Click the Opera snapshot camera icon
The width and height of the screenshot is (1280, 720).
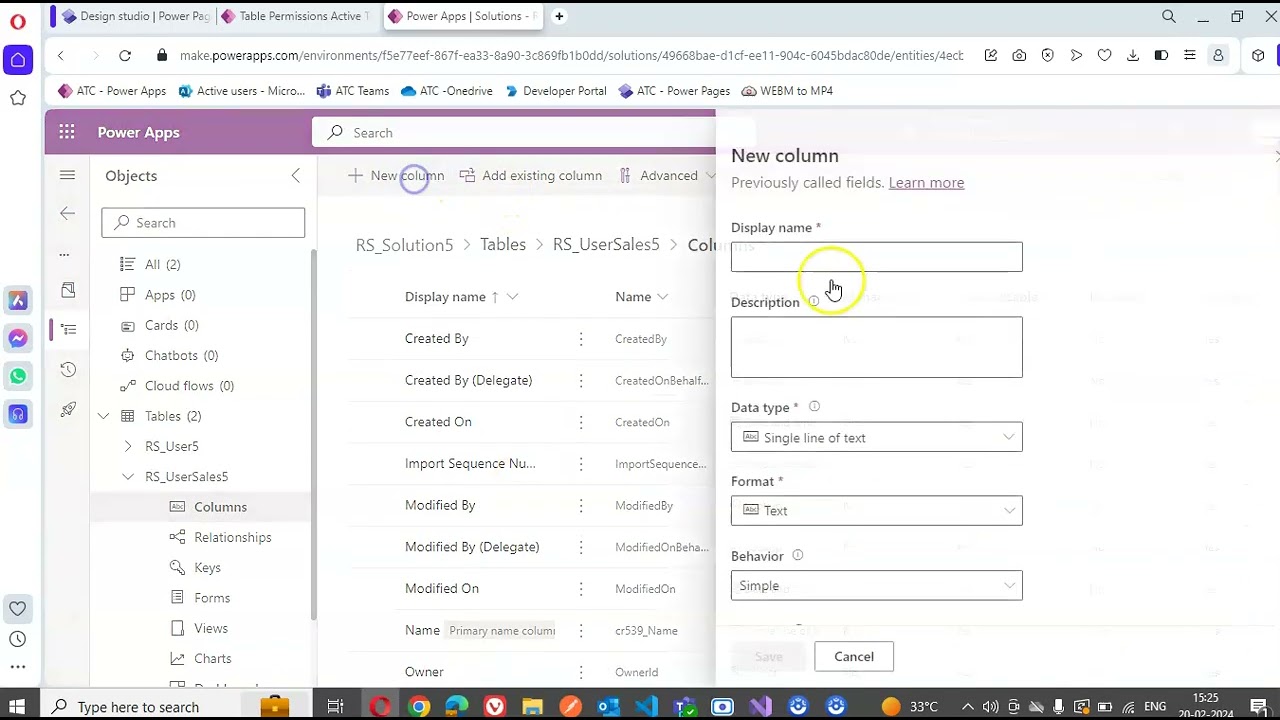(1019, 56)
